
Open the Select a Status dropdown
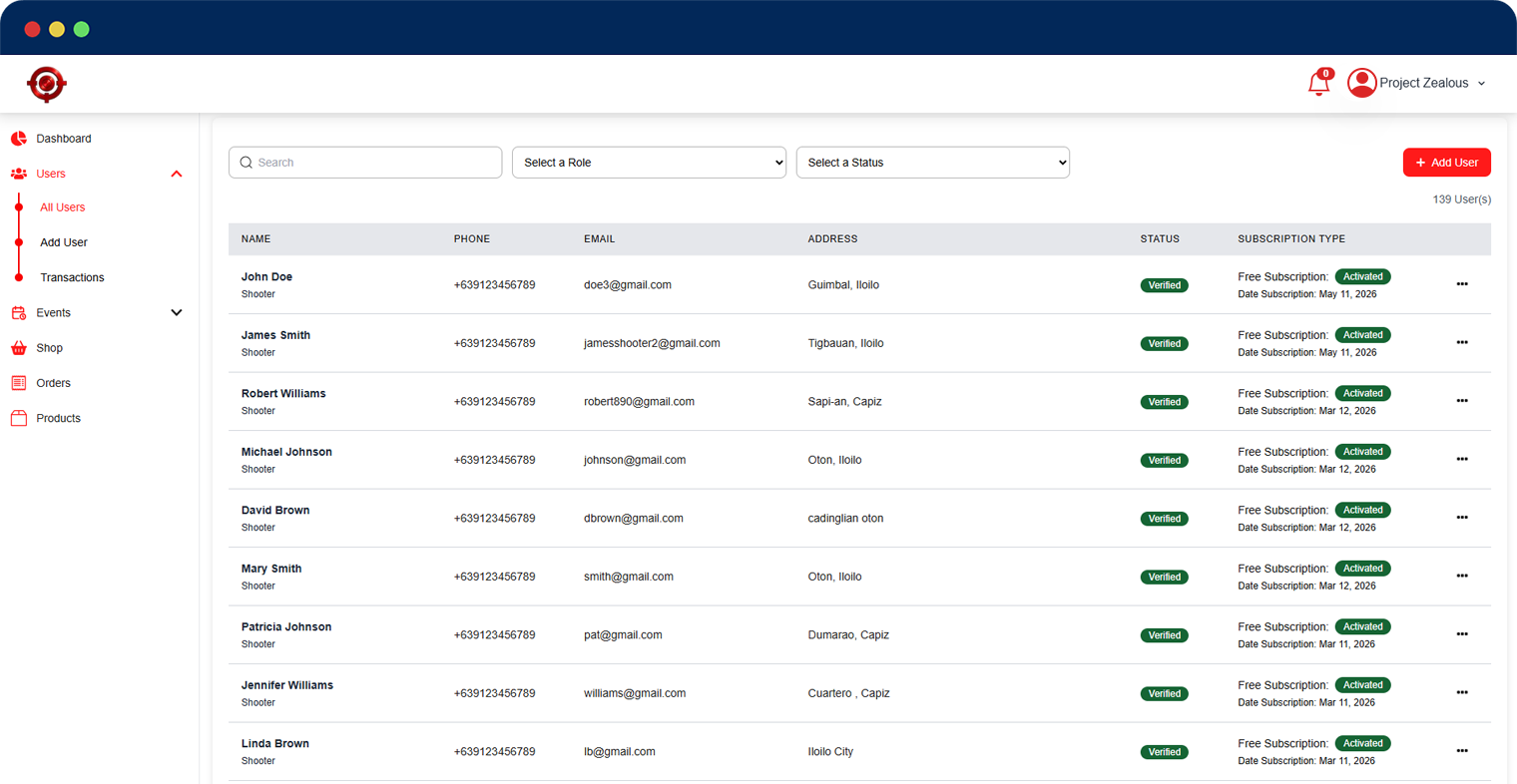pyautogui.click(x=933, y=163)
